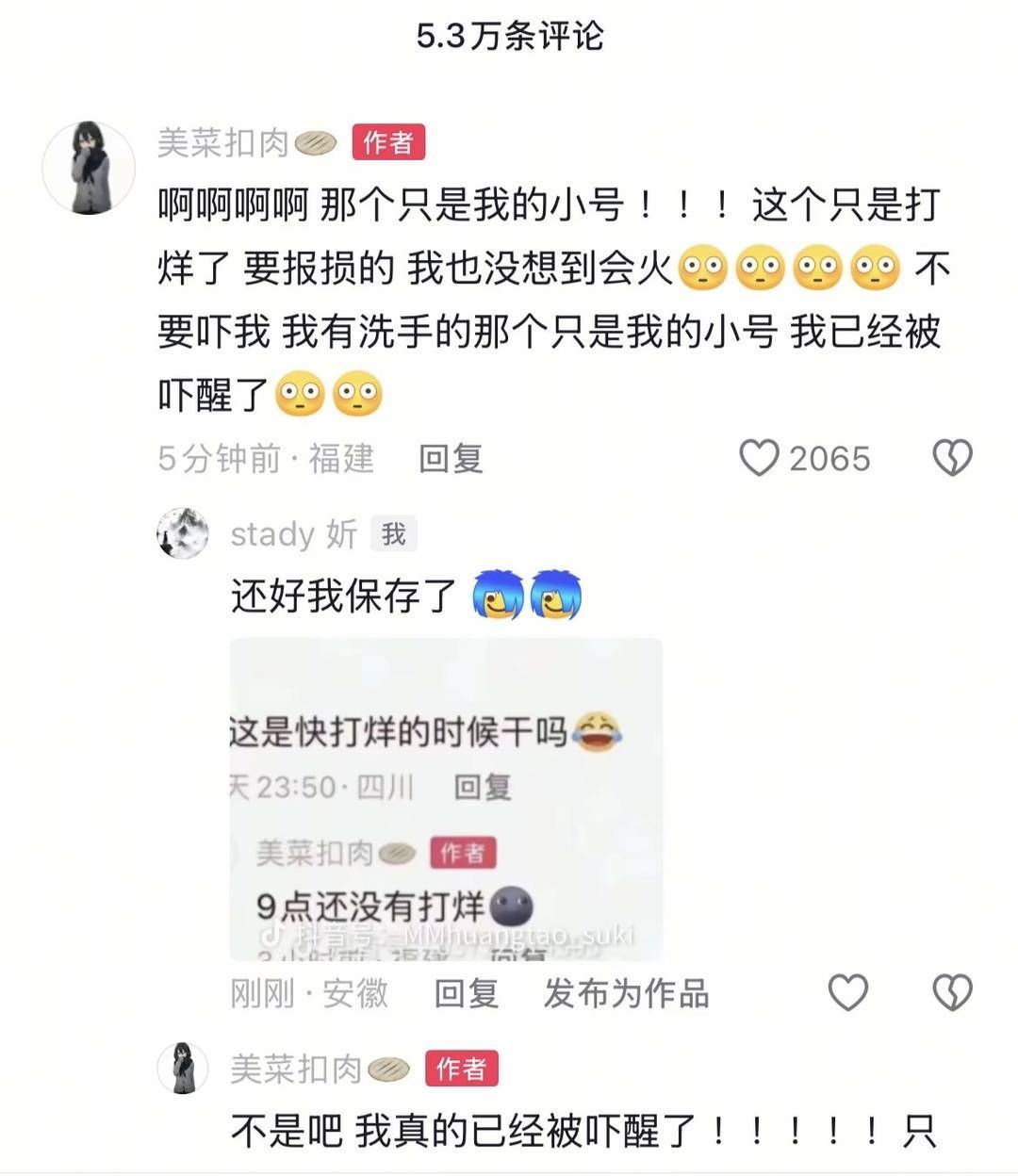Viewport: 1018px width, 1176px height.
Task: Open the attached screenshot image in reply
Action: point(446,799)
